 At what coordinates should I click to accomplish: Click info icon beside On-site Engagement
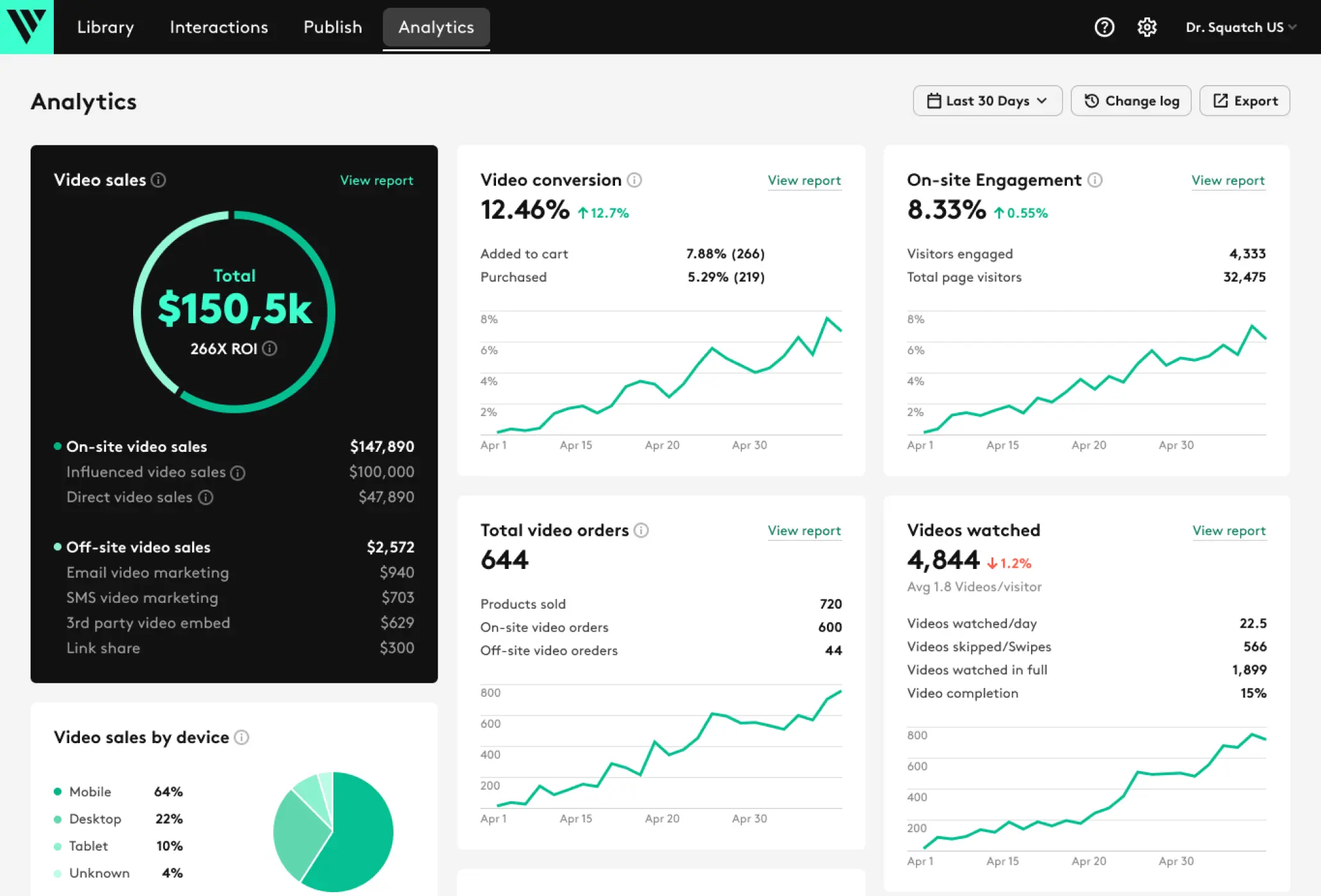1095,180
